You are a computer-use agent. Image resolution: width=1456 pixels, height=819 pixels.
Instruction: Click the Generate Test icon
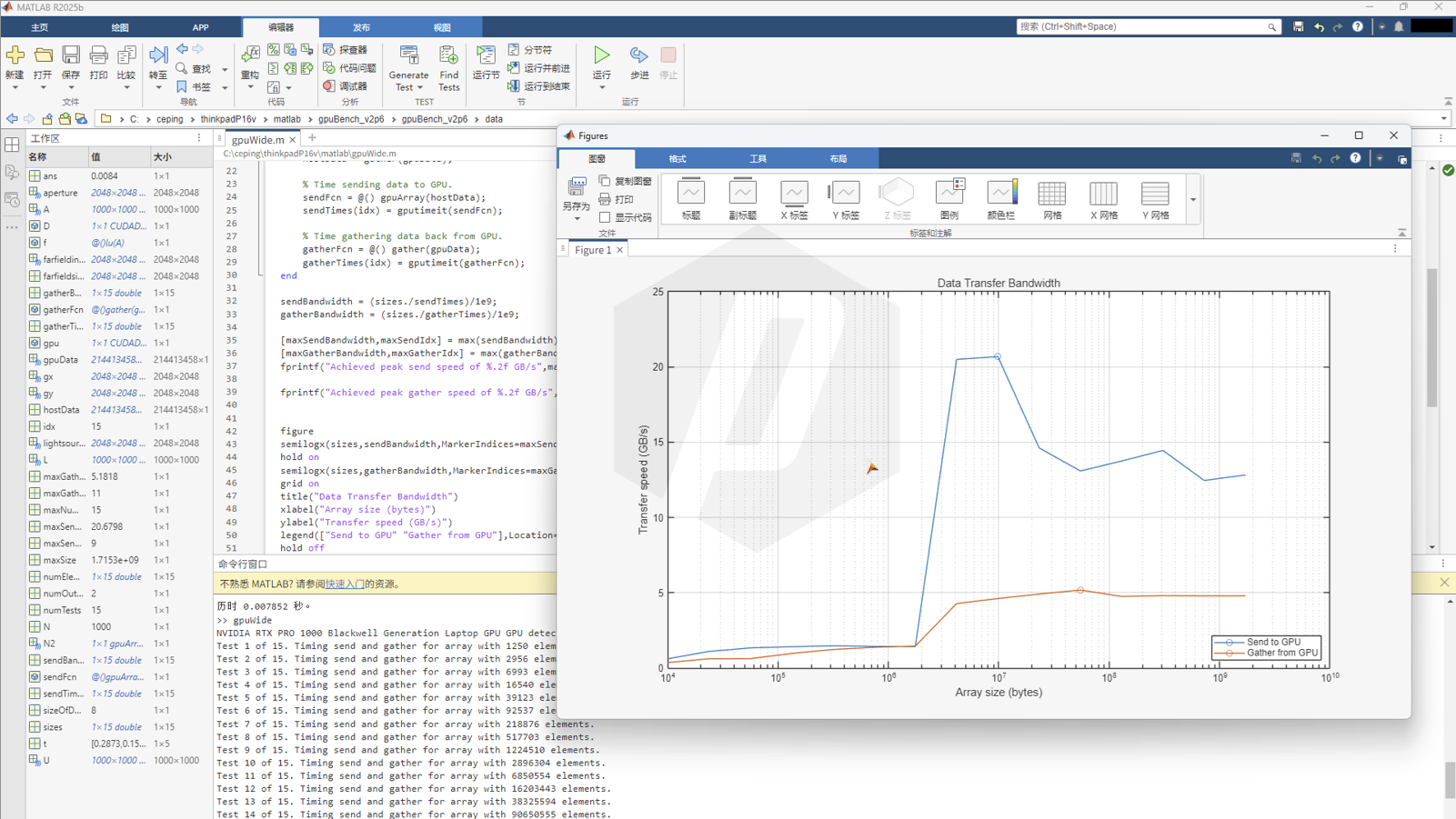[x=408, y=56]
